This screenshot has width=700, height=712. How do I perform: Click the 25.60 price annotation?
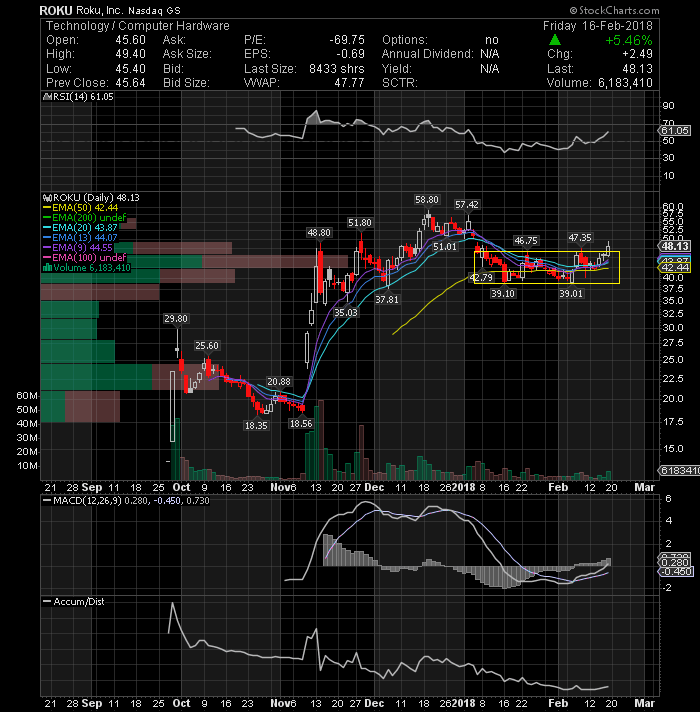coord(207,346)
